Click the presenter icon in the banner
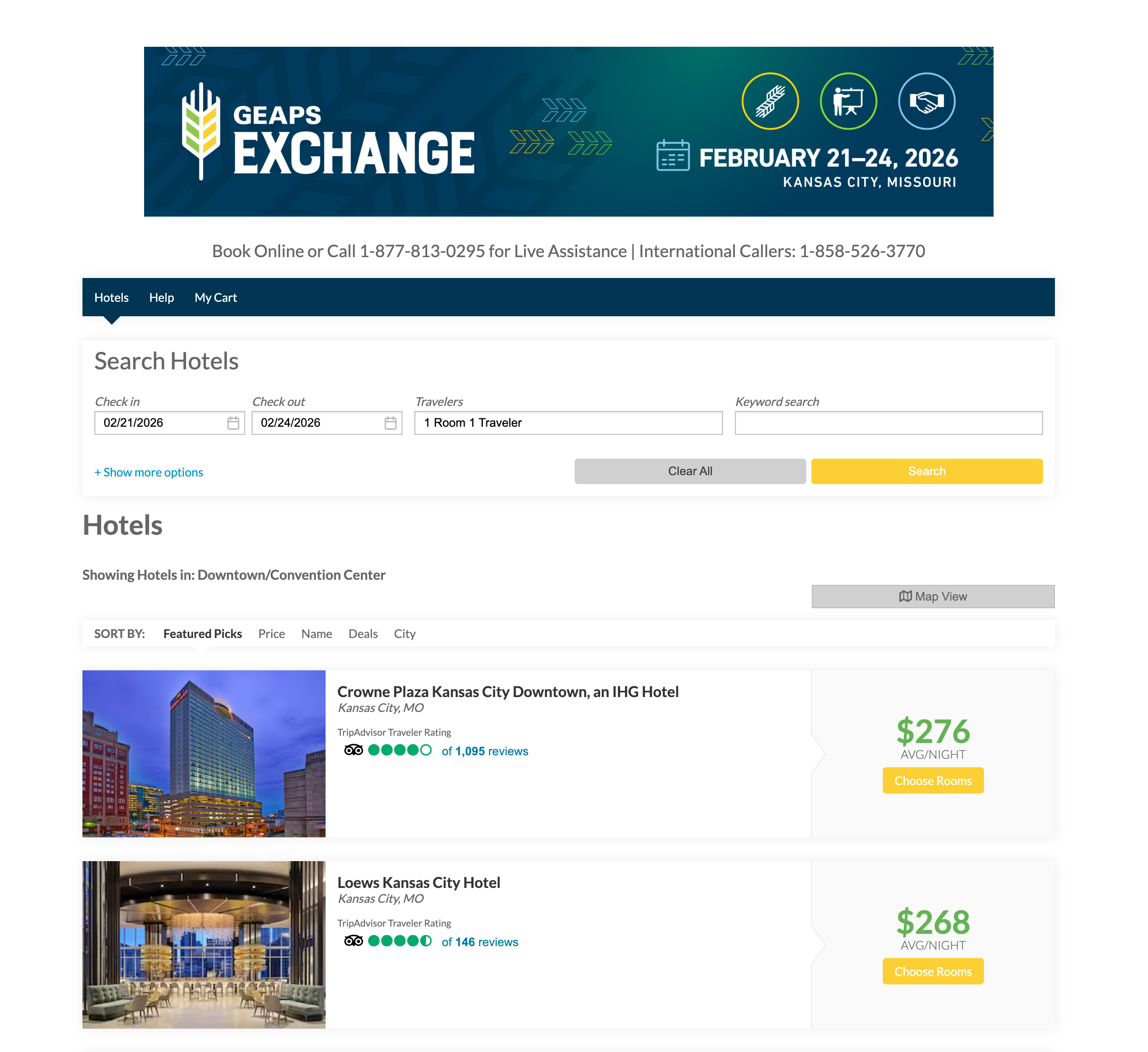The height and width of the screenshot is (1052, 1148). (848, 102)
